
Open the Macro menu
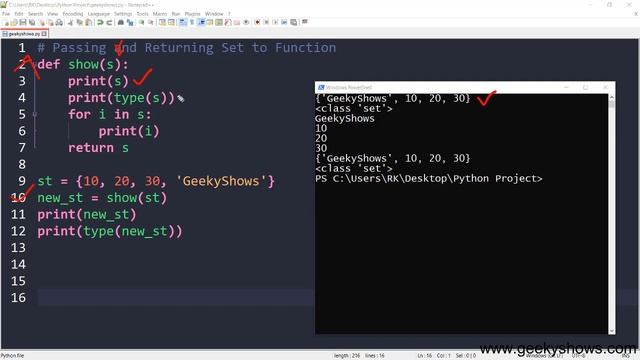click(160, 14)
